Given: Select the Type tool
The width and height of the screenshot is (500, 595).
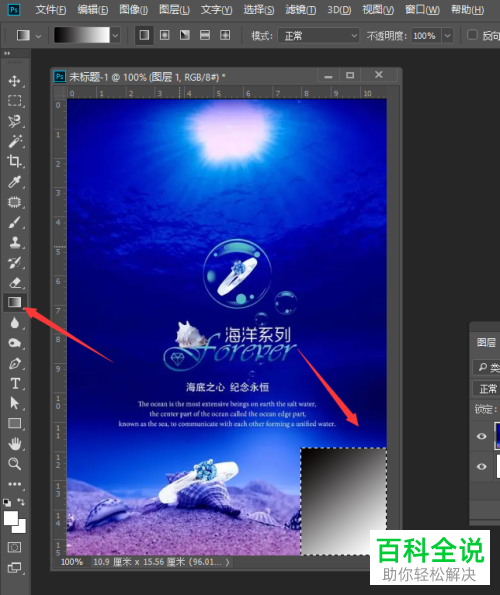Looking at the screenshot, I should tap(14, 384).
